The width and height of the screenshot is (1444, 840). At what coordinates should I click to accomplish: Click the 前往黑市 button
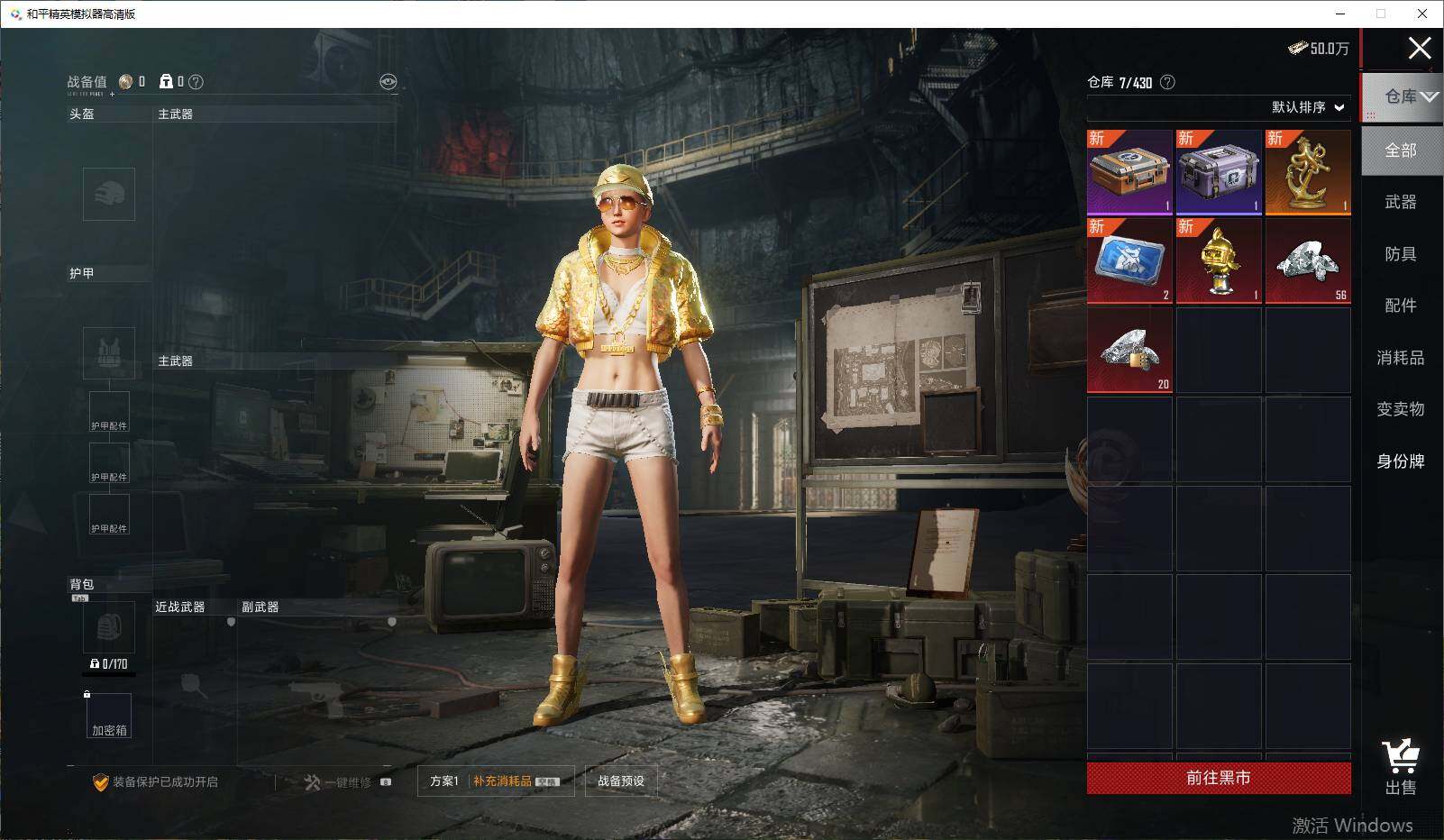[x=1219, y=778]
